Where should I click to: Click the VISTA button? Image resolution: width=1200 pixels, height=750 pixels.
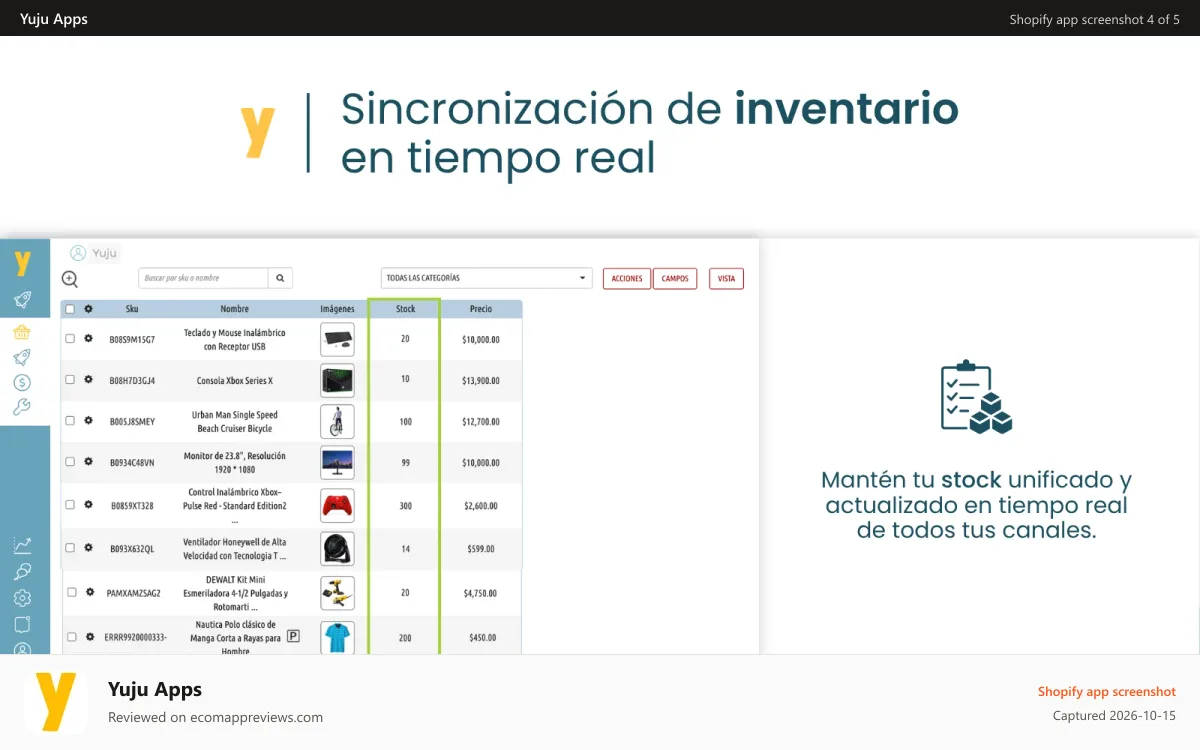click(726, 278)
